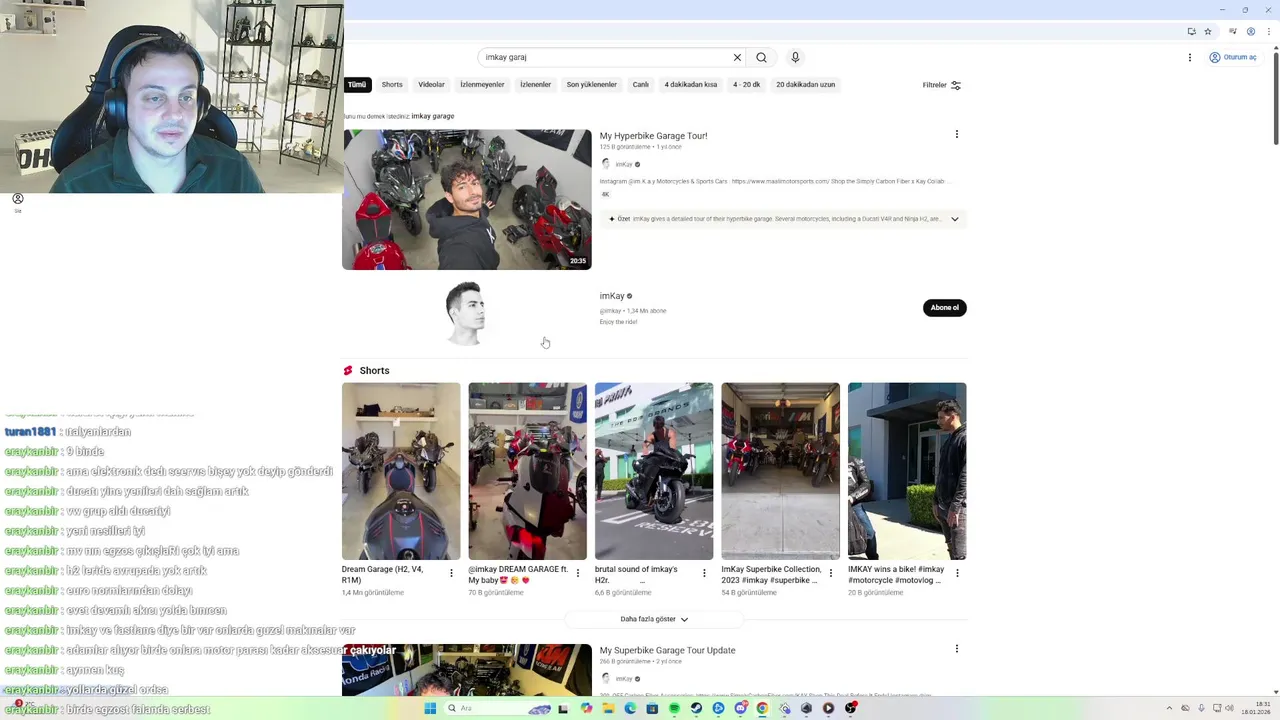Open the imKay channel profile picture
Screen dimensions: 1280x720
[x=467, y=313]
